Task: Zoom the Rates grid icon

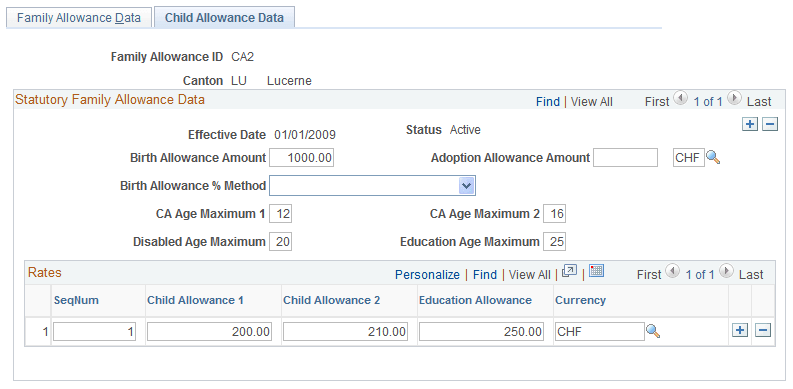Action: coord(569,271)
